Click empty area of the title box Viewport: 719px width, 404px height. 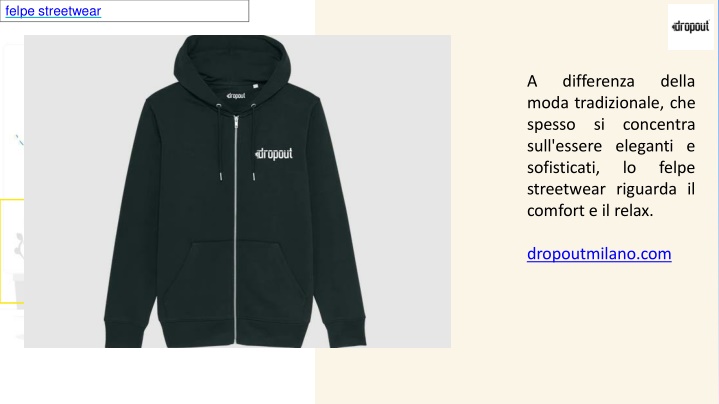coord(174,11)
